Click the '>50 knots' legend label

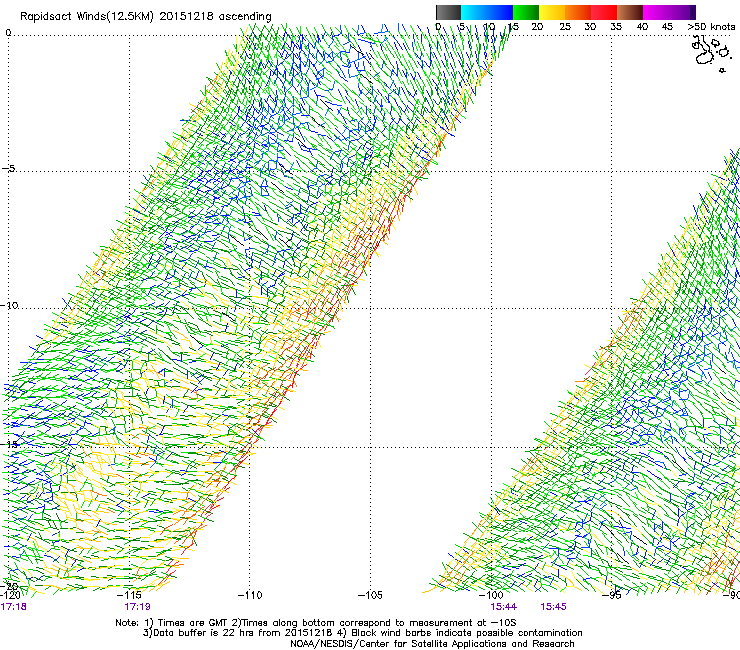(711, 26)
